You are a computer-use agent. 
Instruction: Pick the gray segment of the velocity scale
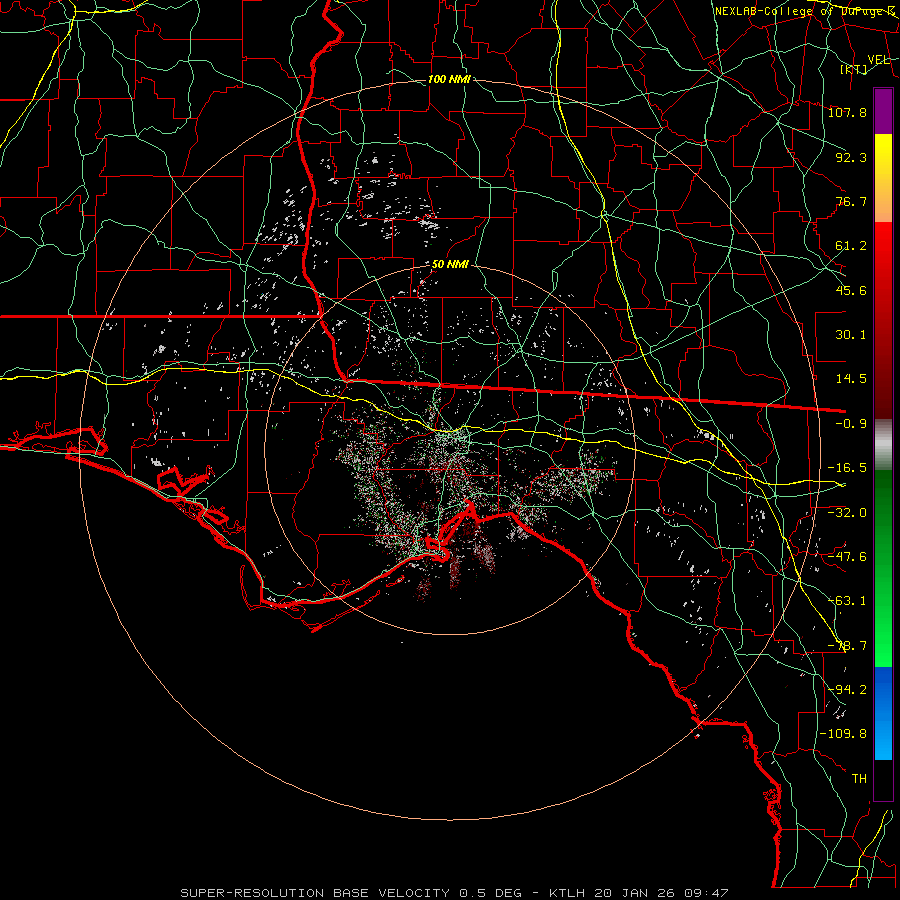point(883,445)
